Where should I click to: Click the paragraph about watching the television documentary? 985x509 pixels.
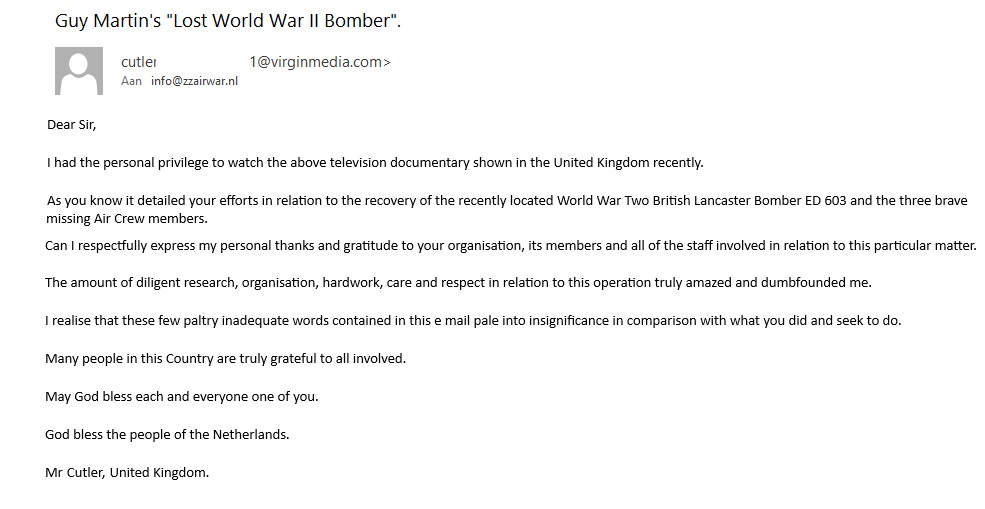click(375, 162)
